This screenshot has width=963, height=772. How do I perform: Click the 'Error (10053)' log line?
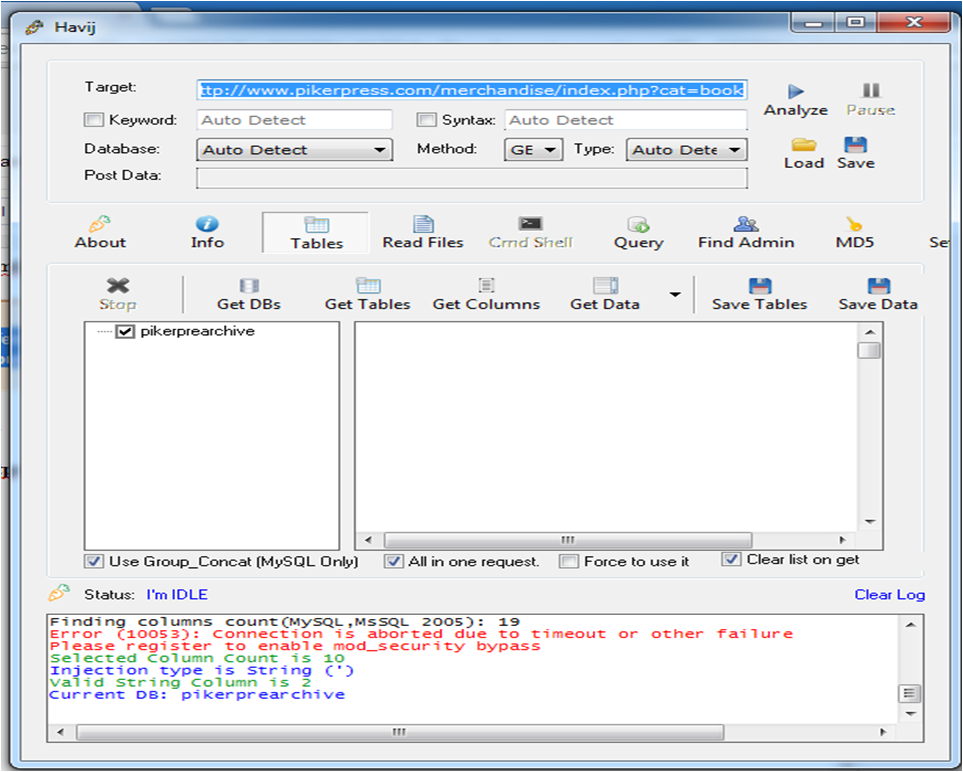421,634
